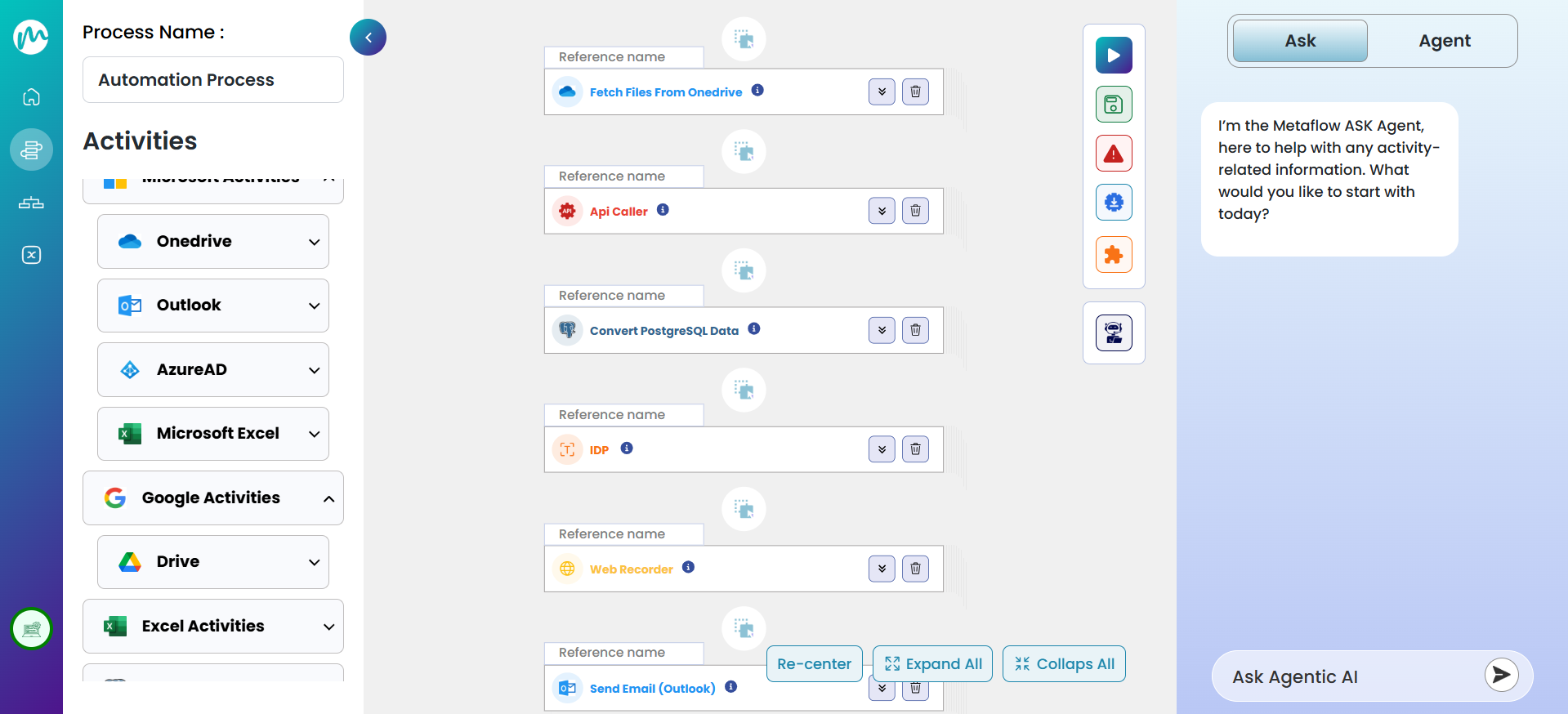This screenshot has height=714, width=1568.
Task: Open plugins via the orange puzzle piece icon
Action: (x=1113, y=254)
